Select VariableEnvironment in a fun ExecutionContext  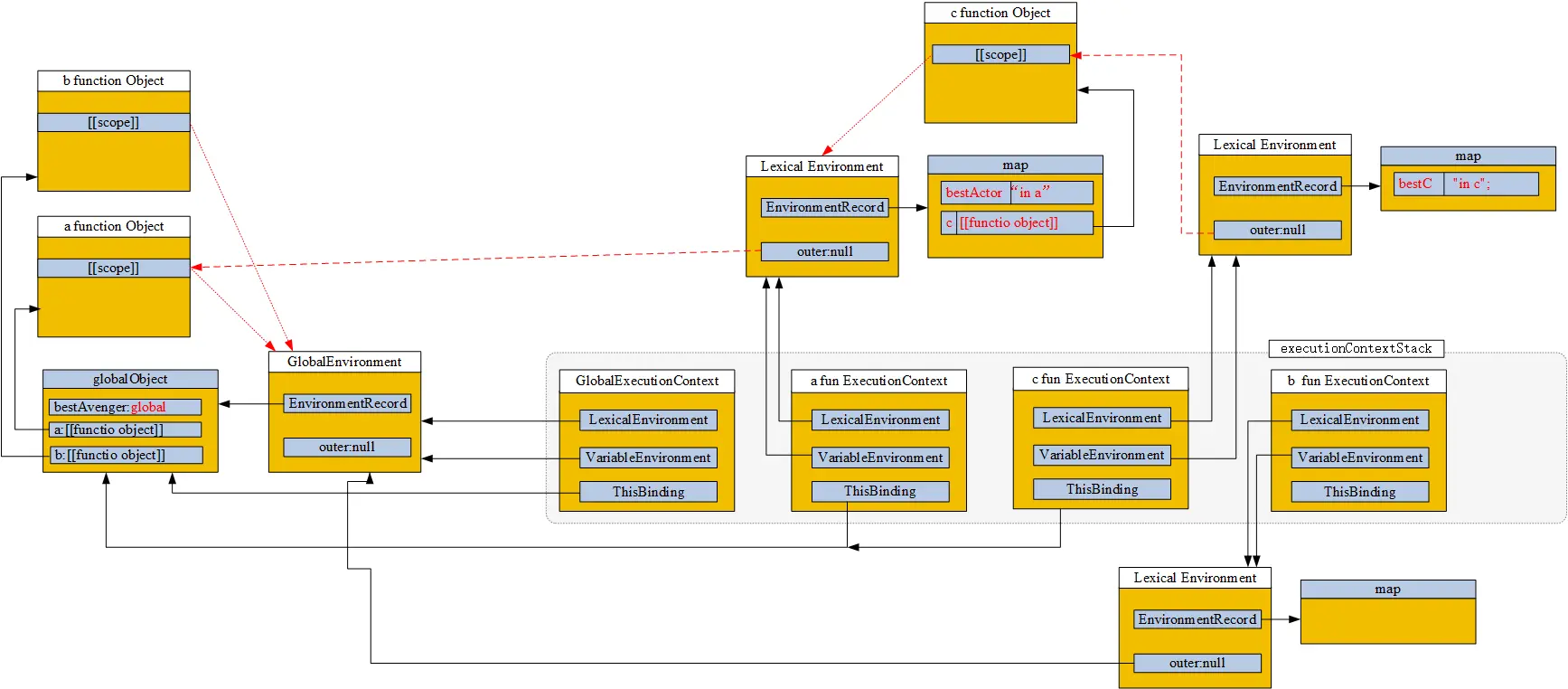point(880,458)
